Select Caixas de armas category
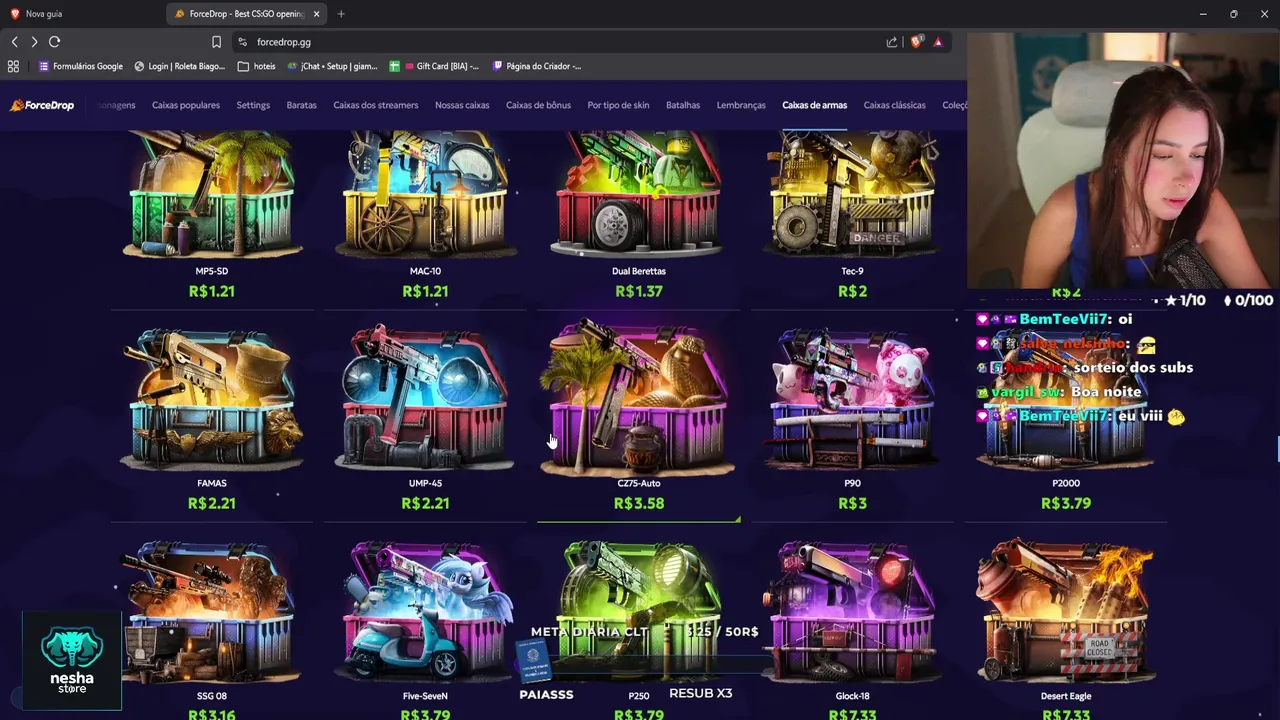This screenshot has width=1280, height=720. (x=814, y=105)
